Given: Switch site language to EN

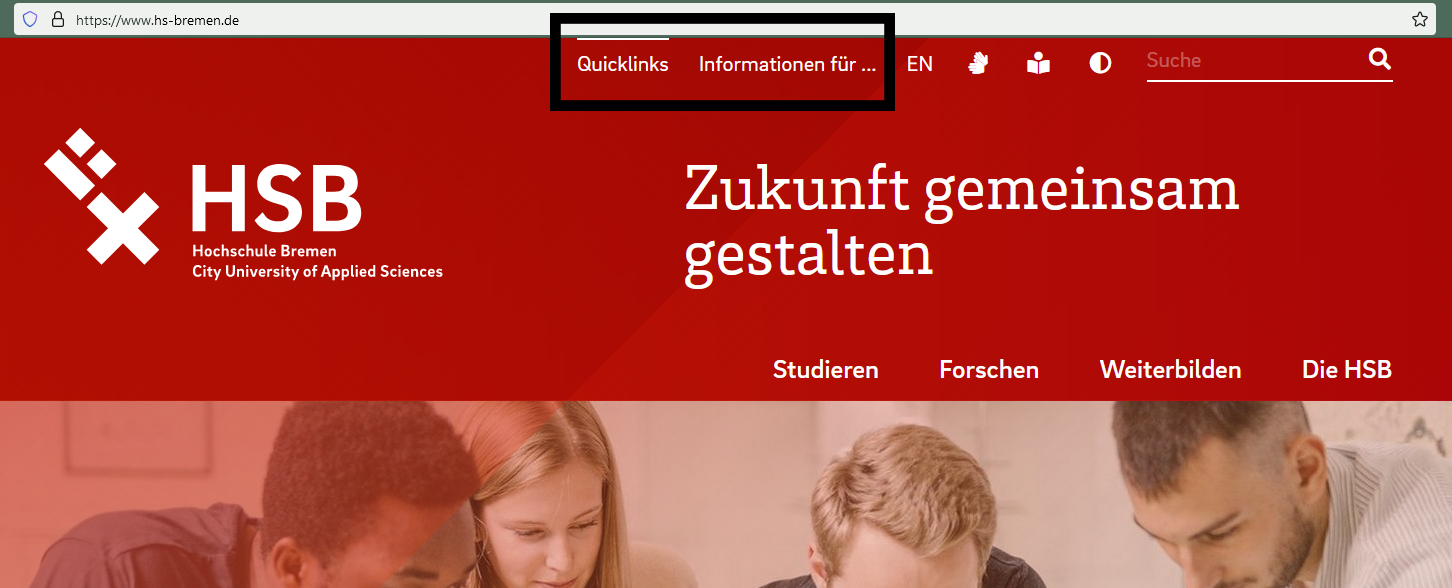Looking at the screenshot, I should coord(920,64).
